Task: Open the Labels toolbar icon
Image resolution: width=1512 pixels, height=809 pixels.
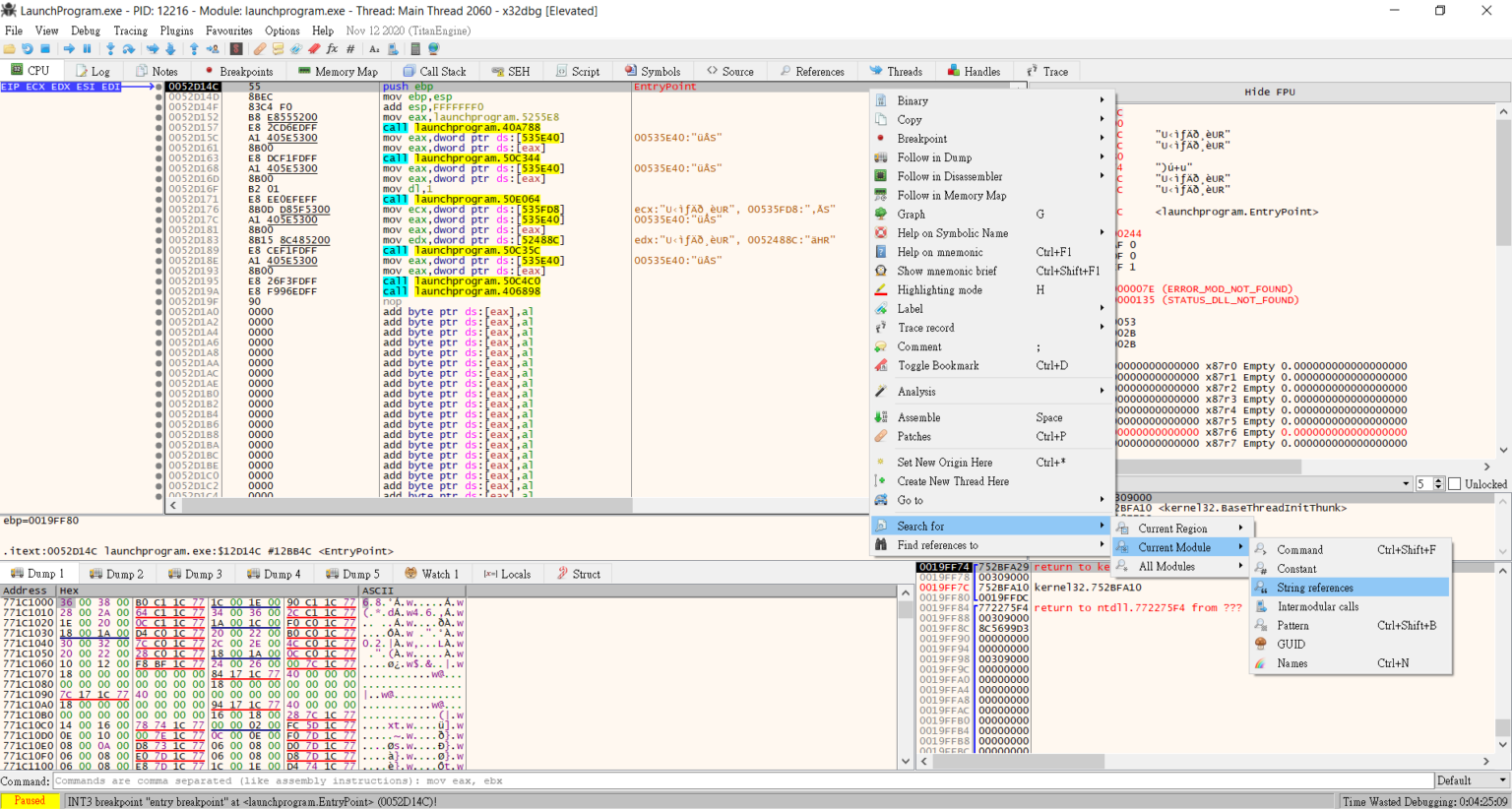Action: pos(296,49)
